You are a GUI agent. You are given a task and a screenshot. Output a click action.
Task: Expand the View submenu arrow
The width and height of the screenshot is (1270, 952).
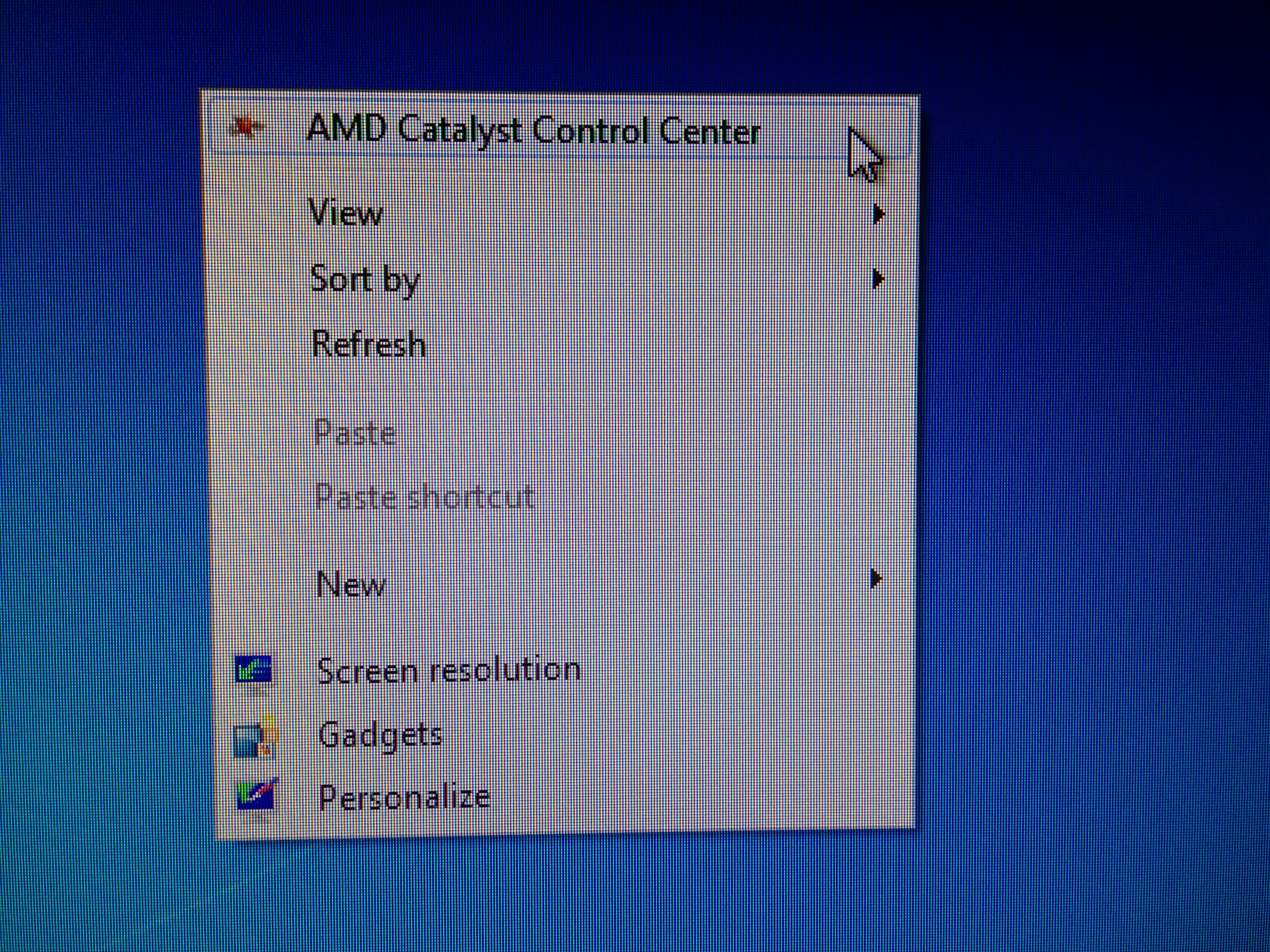[x=879, y=214]
